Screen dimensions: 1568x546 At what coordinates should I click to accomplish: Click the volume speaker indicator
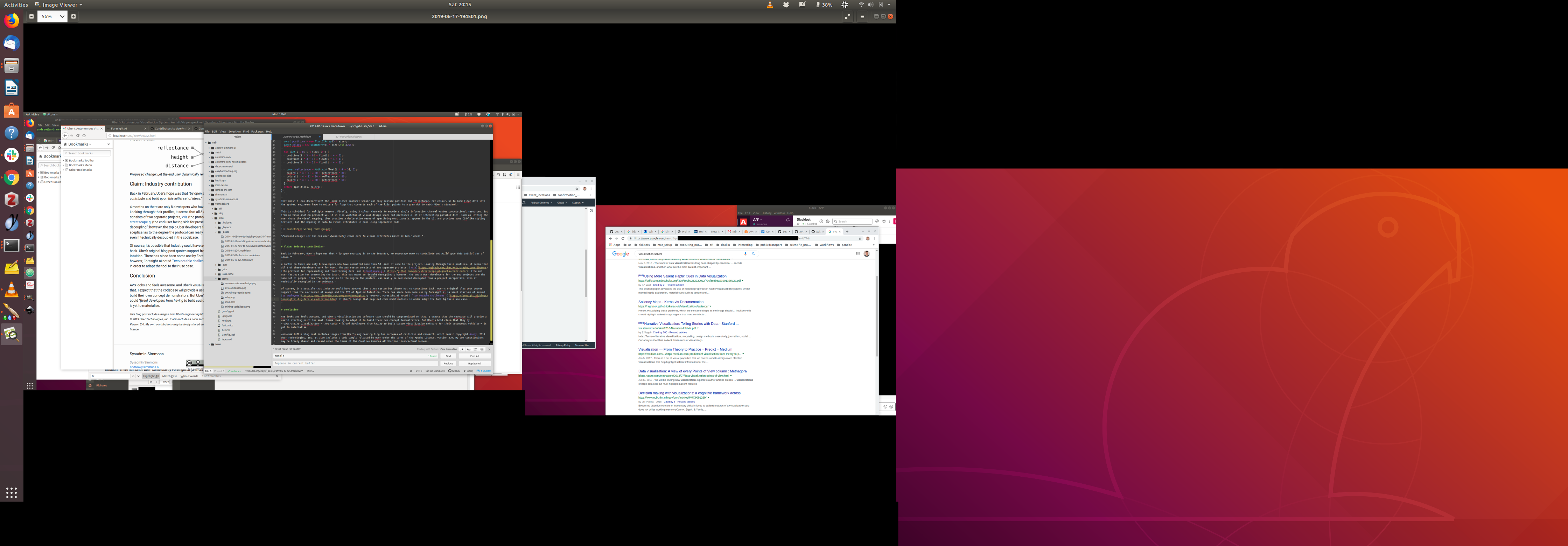pyautogui.click(x=870, y=4)
